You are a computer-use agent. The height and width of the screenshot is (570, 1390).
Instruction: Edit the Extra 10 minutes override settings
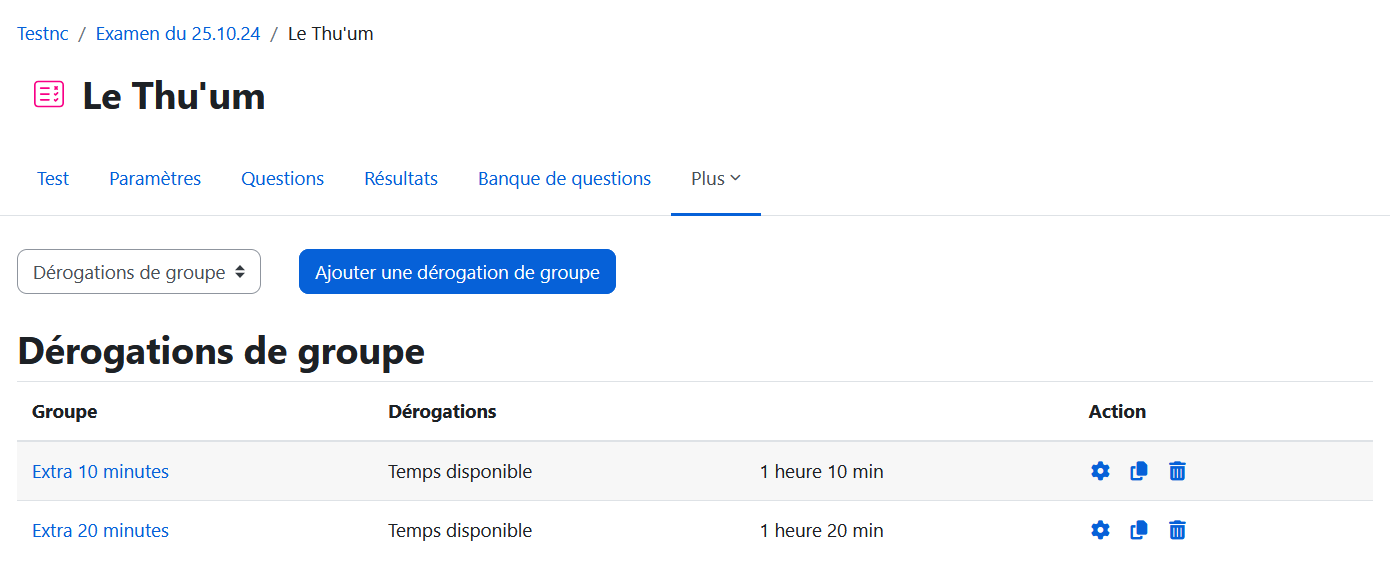point(1100,471)
